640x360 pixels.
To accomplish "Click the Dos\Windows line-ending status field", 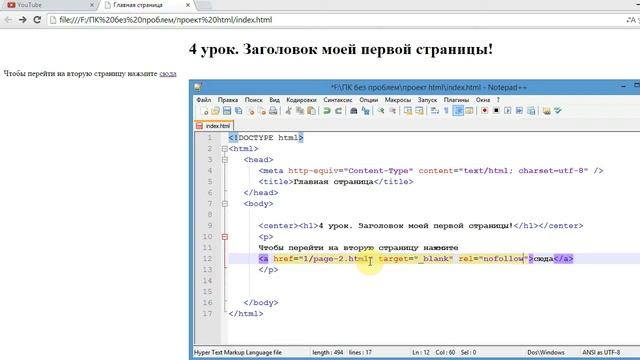I will tap(546, 352).
